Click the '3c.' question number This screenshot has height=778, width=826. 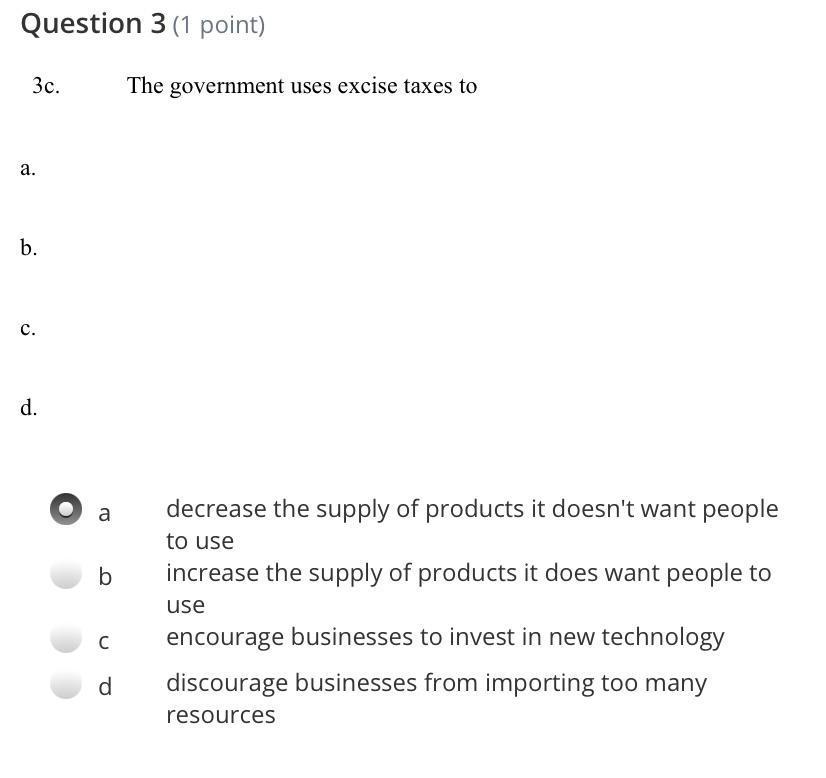pyautogui.click(x=46, y=86)
